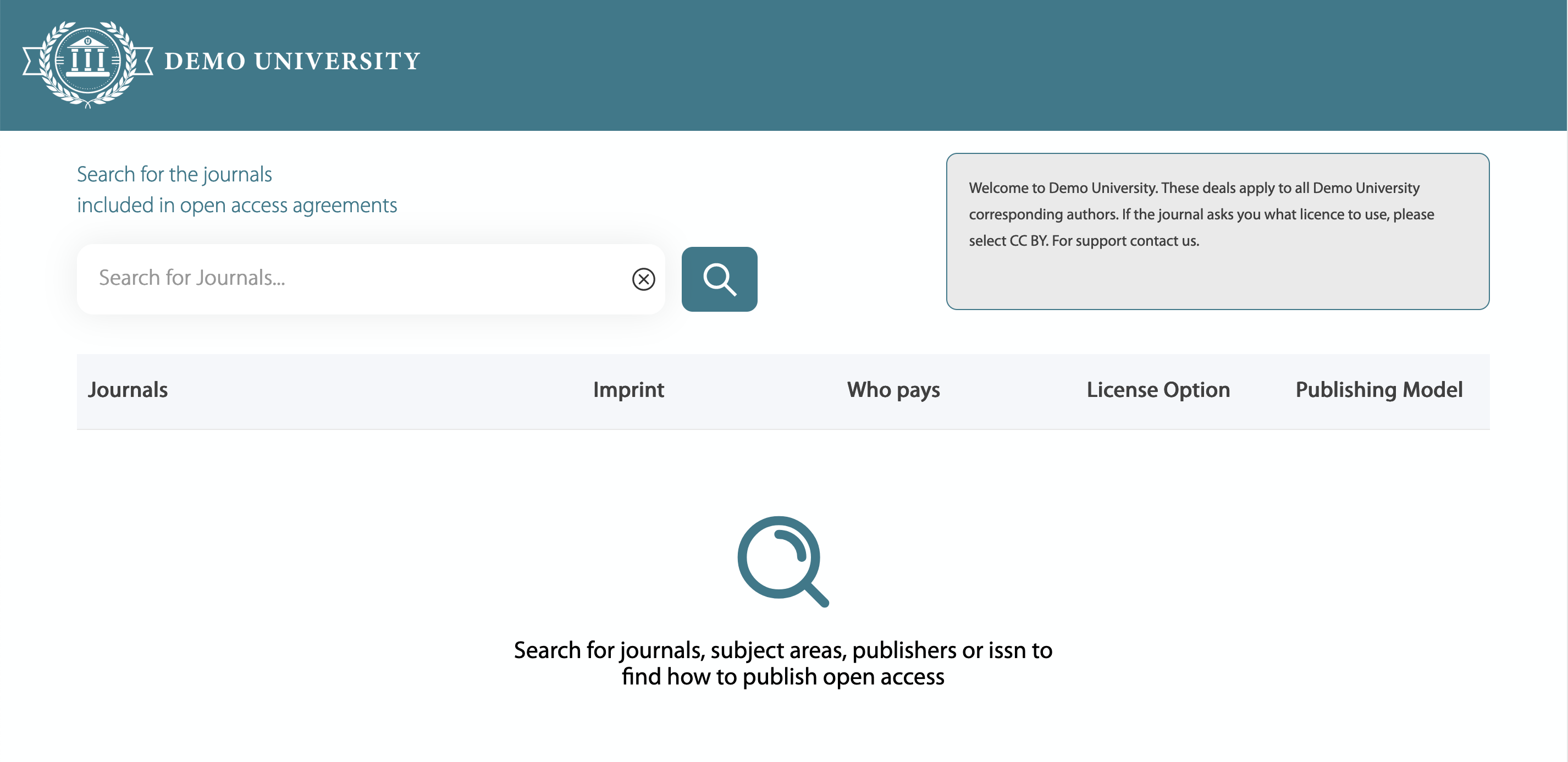This screenshot has width=1568, height=762.
Task: Click the Publishing Model column header
Action: (x=1379, y=389)
